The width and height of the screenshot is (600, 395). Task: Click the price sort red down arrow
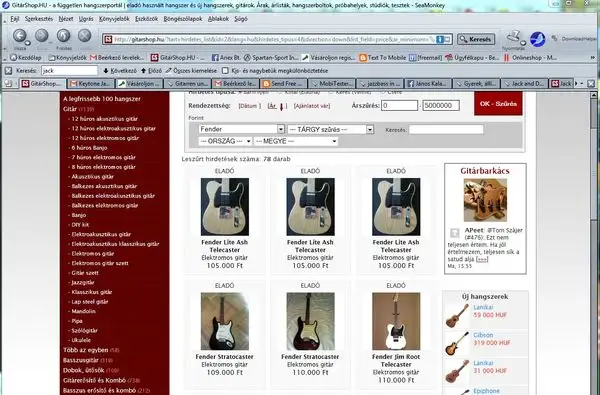coord(281,107)
